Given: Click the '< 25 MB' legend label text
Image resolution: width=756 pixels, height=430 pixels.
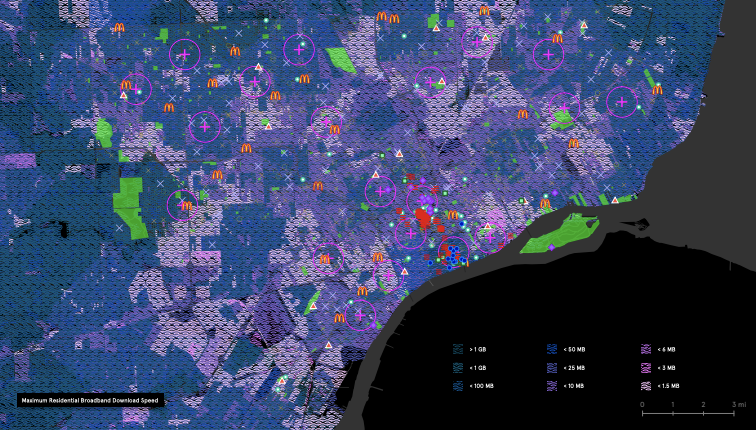Looking at the screenshot, I should [574, 368].
